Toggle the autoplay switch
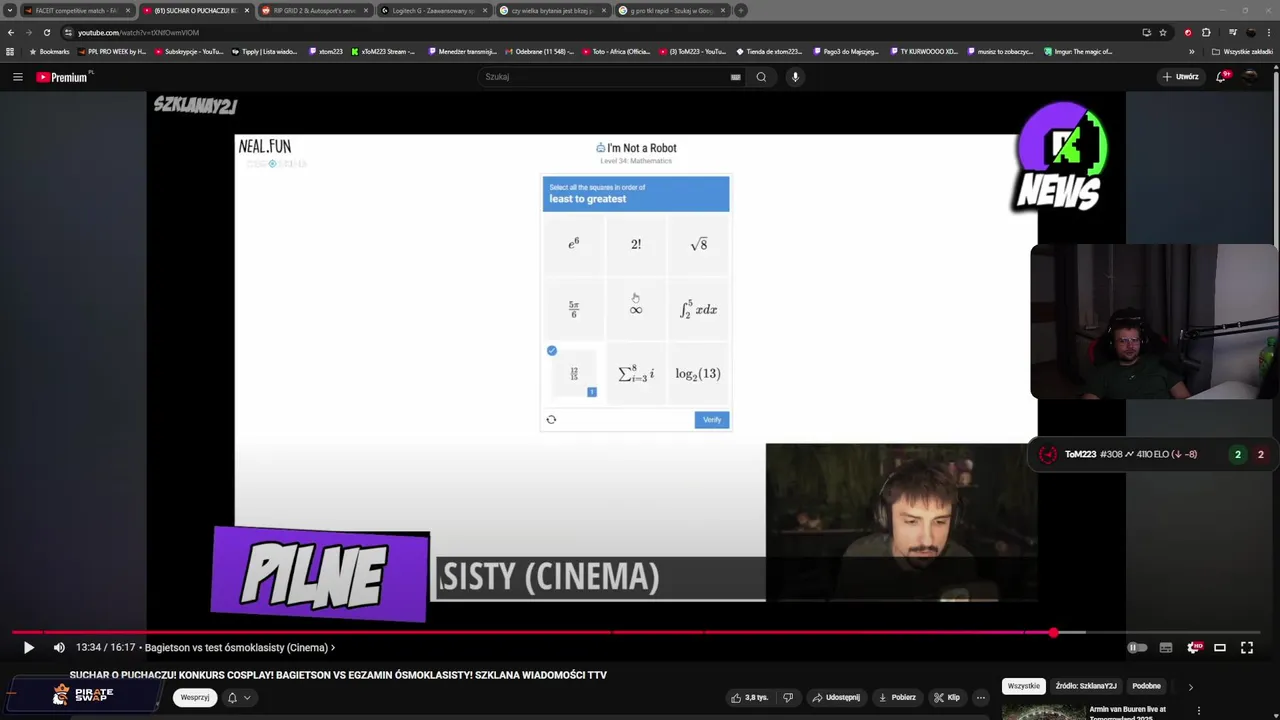1280x720 pixels. click(1137, 647)
